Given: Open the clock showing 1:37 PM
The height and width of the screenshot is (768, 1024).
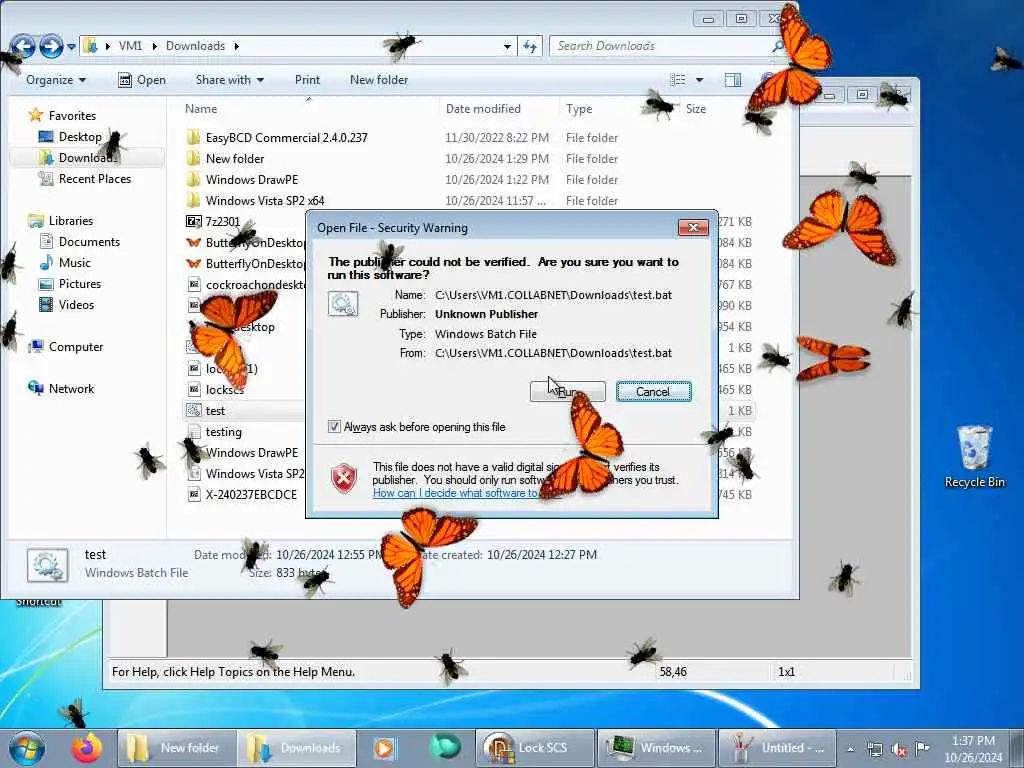Looking at the screenshot, I should [973, 748].
